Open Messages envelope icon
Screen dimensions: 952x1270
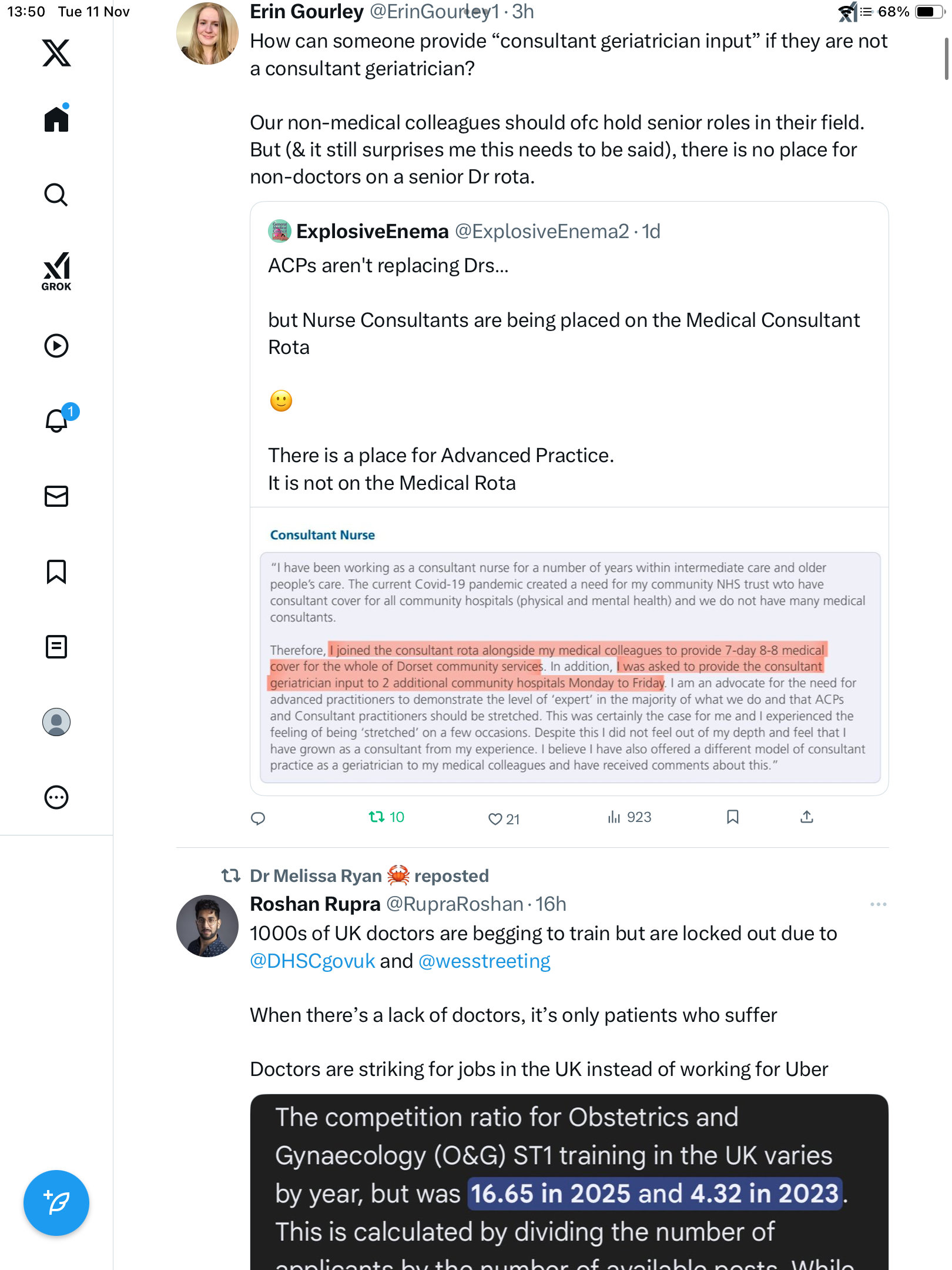click(56, 496)
